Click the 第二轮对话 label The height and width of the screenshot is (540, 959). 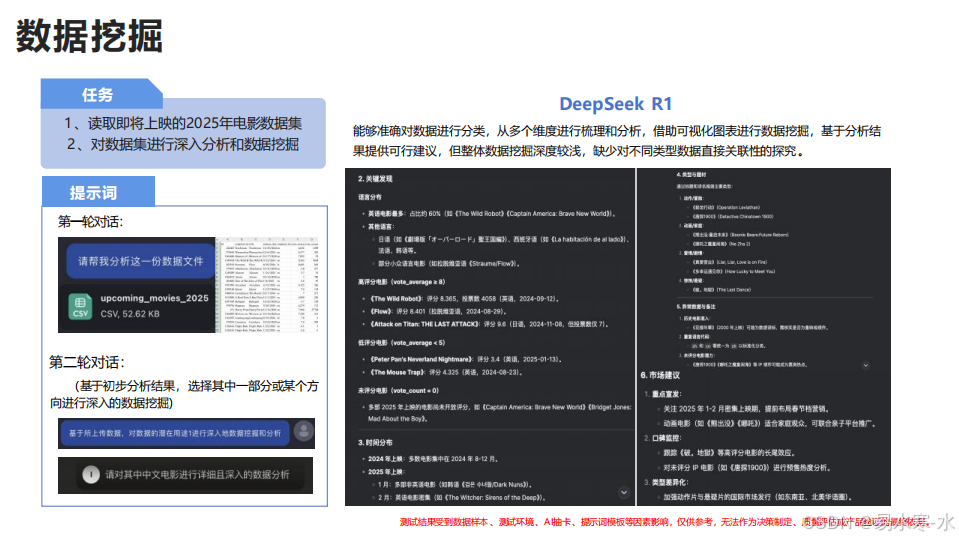tap(87, 363)
